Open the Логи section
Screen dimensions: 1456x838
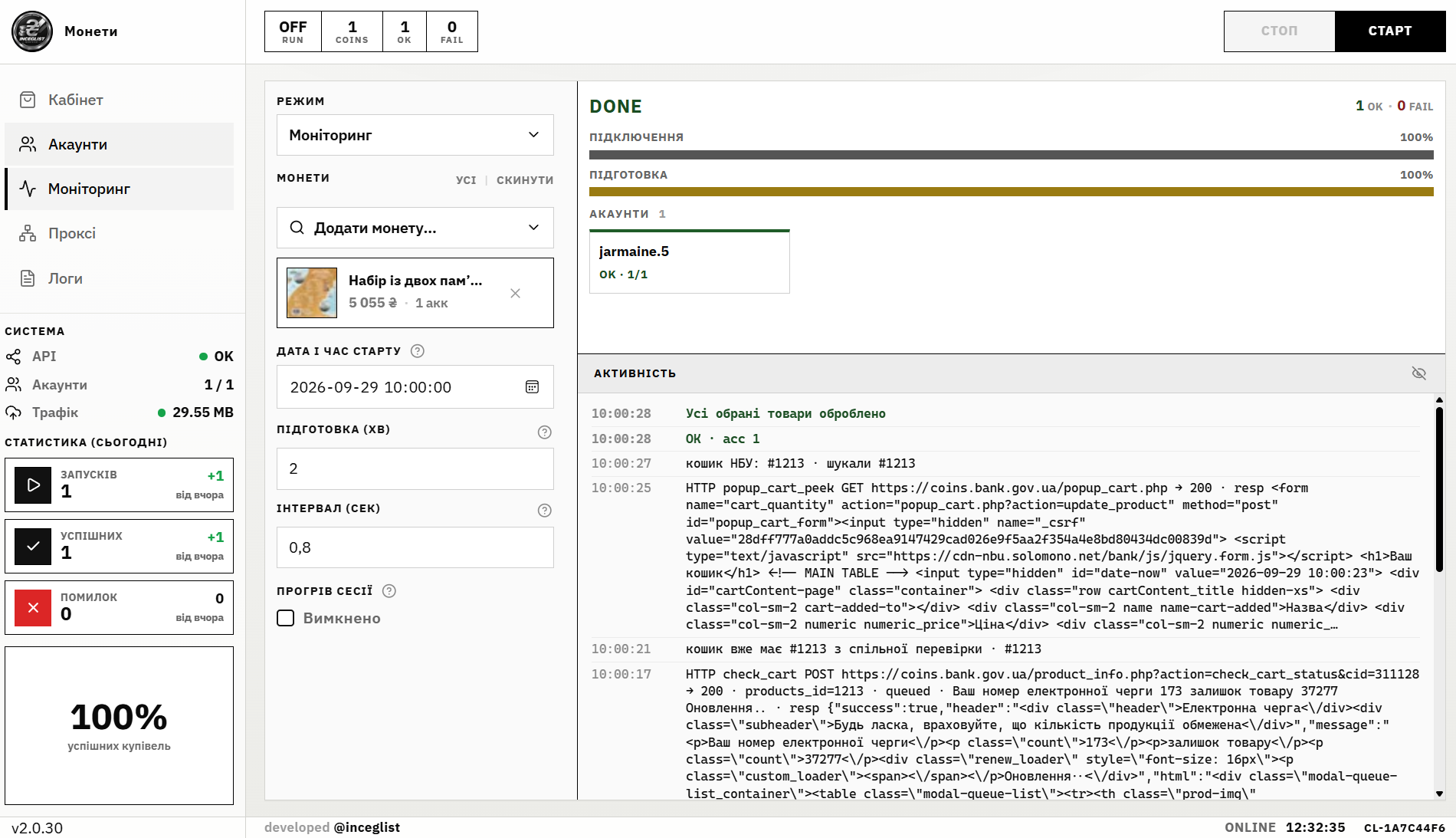coord(119,278)
